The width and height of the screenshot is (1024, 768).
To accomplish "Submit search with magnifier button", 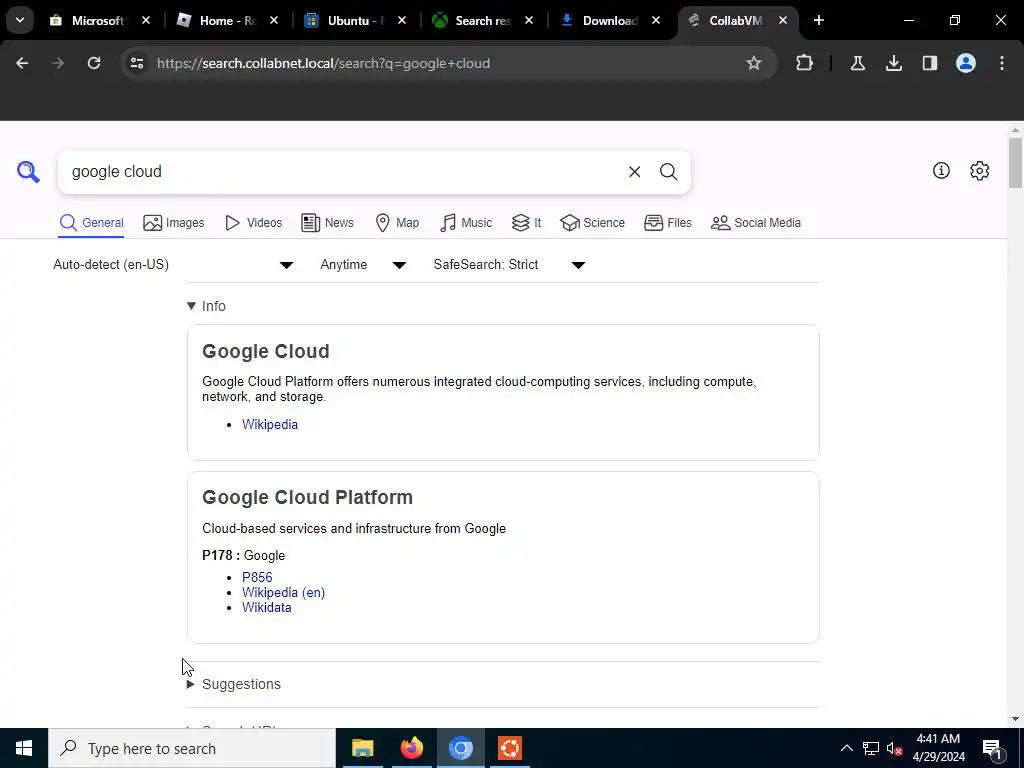I will (668, 172).
